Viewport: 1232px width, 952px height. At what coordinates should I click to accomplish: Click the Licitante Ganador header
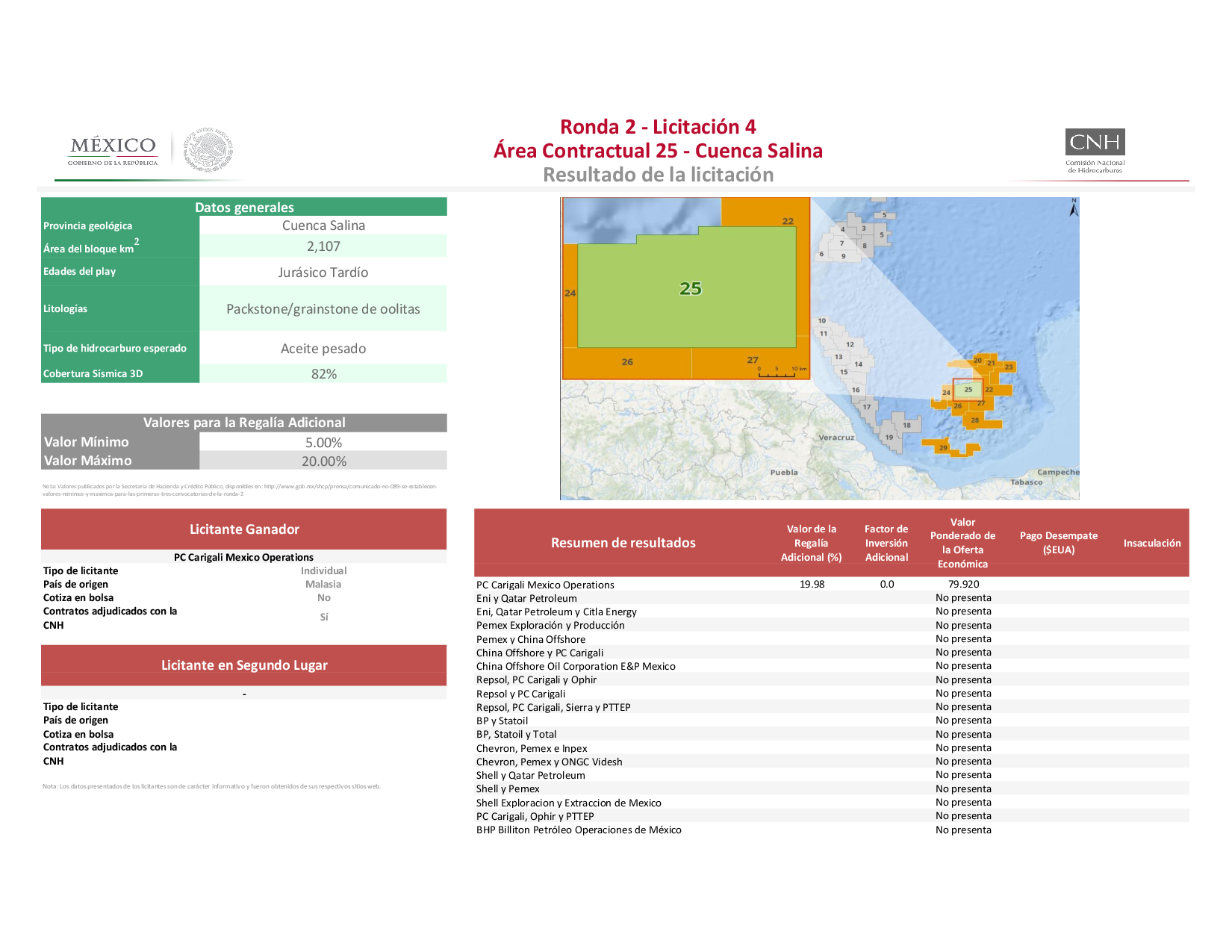244,529
